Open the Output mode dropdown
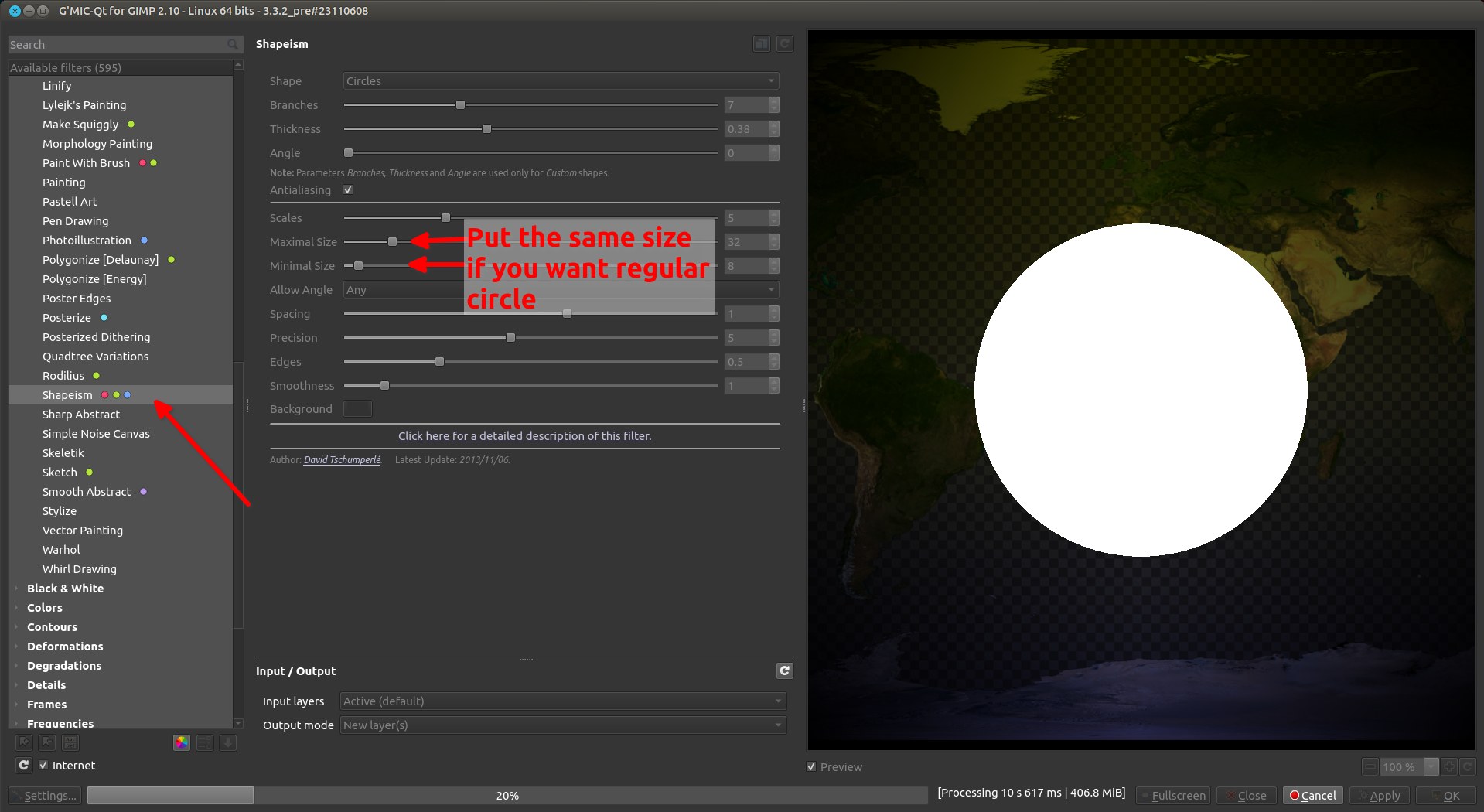 coord(562,725)
